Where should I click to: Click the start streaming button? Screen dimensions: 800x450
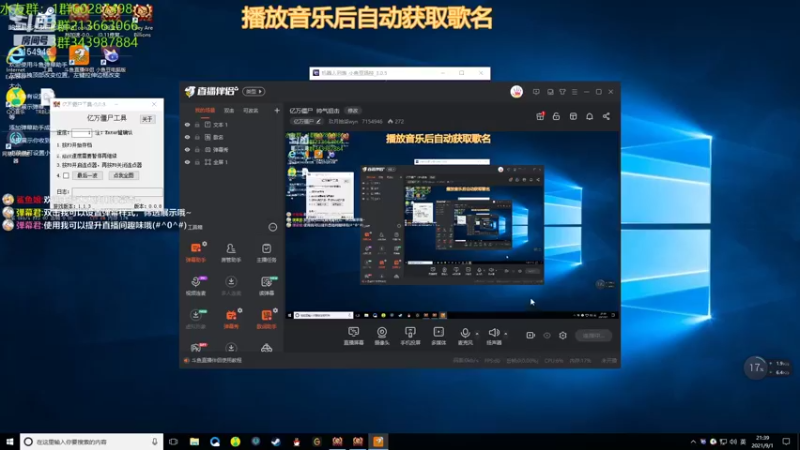click(593, 335)
